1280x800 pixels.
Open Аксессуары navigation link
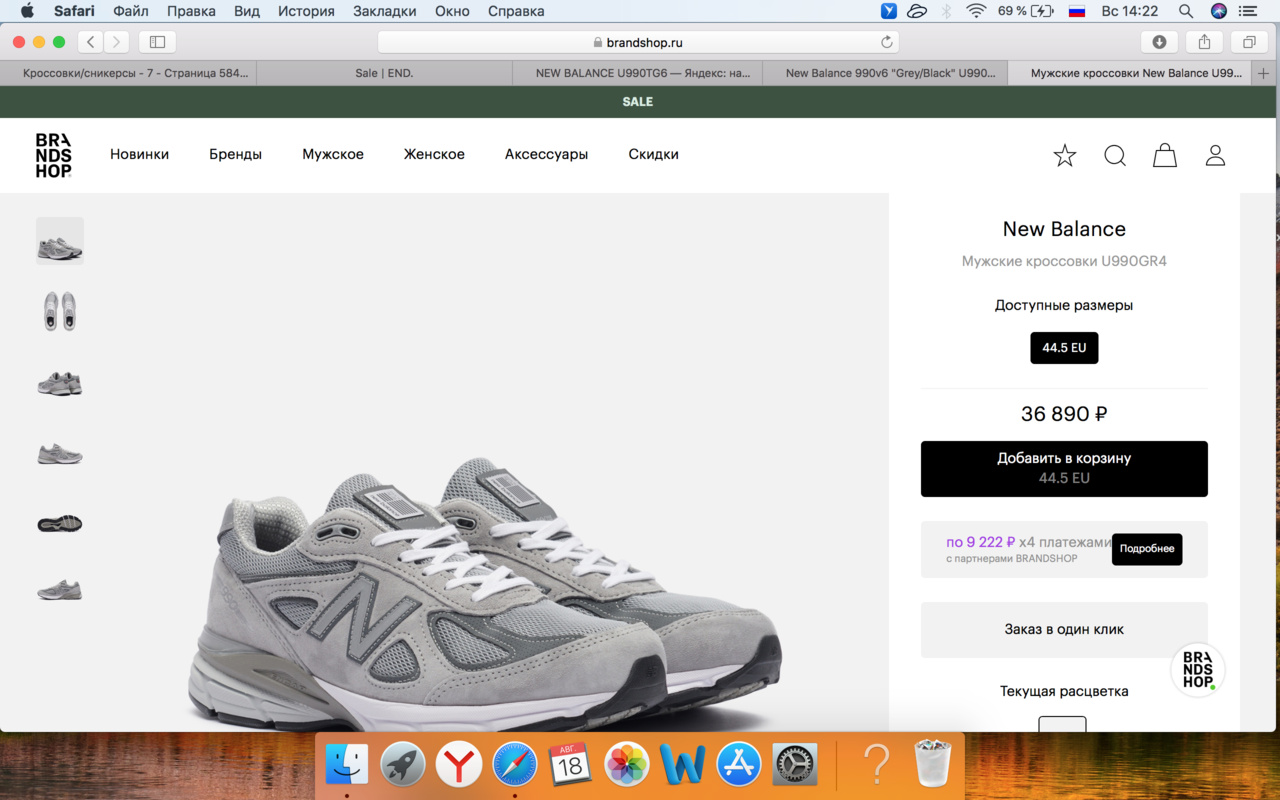point(546,154)
